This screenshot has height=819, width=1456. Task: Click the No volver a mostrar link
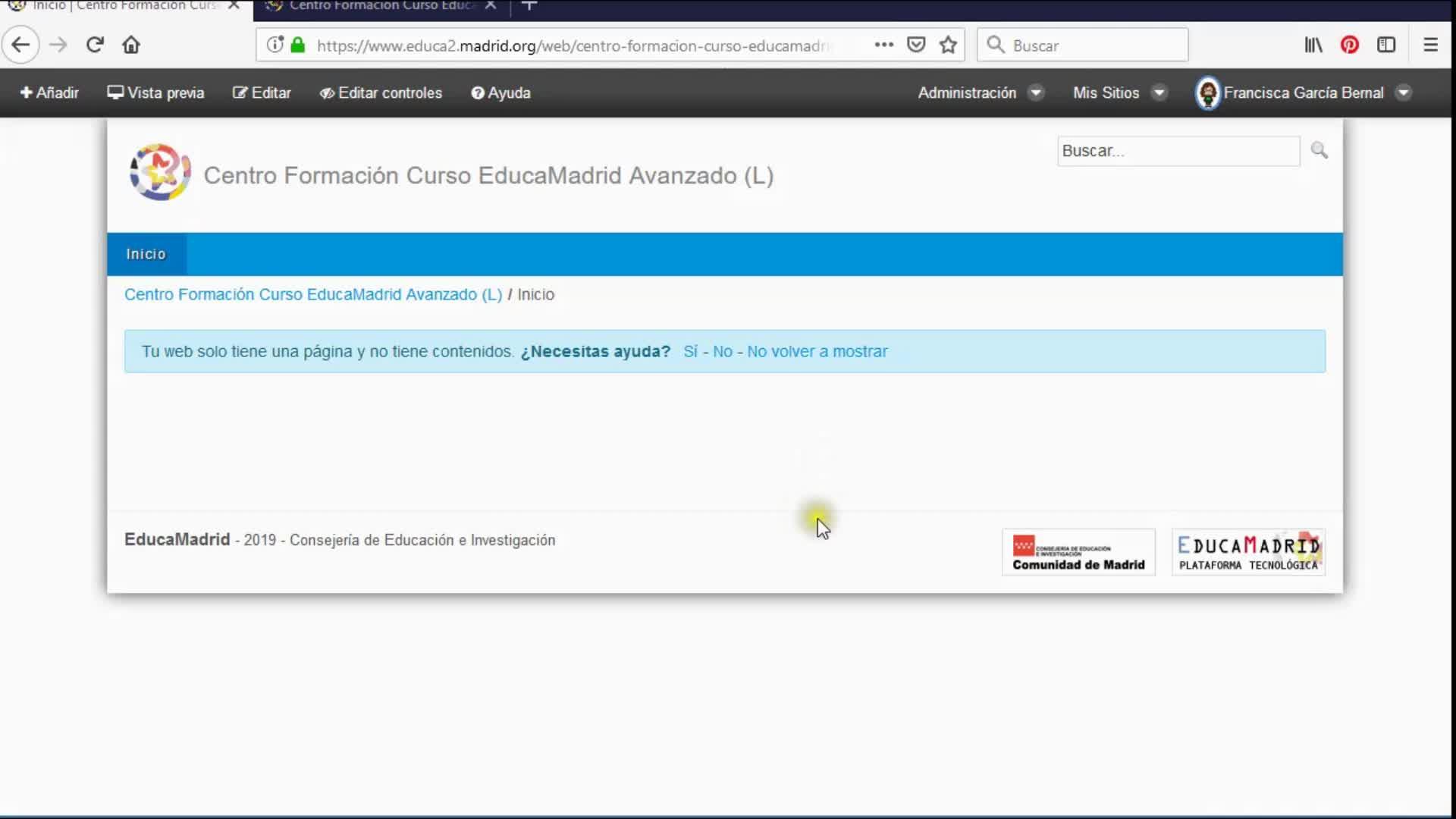pyautogui.click(x=817, y=351)
